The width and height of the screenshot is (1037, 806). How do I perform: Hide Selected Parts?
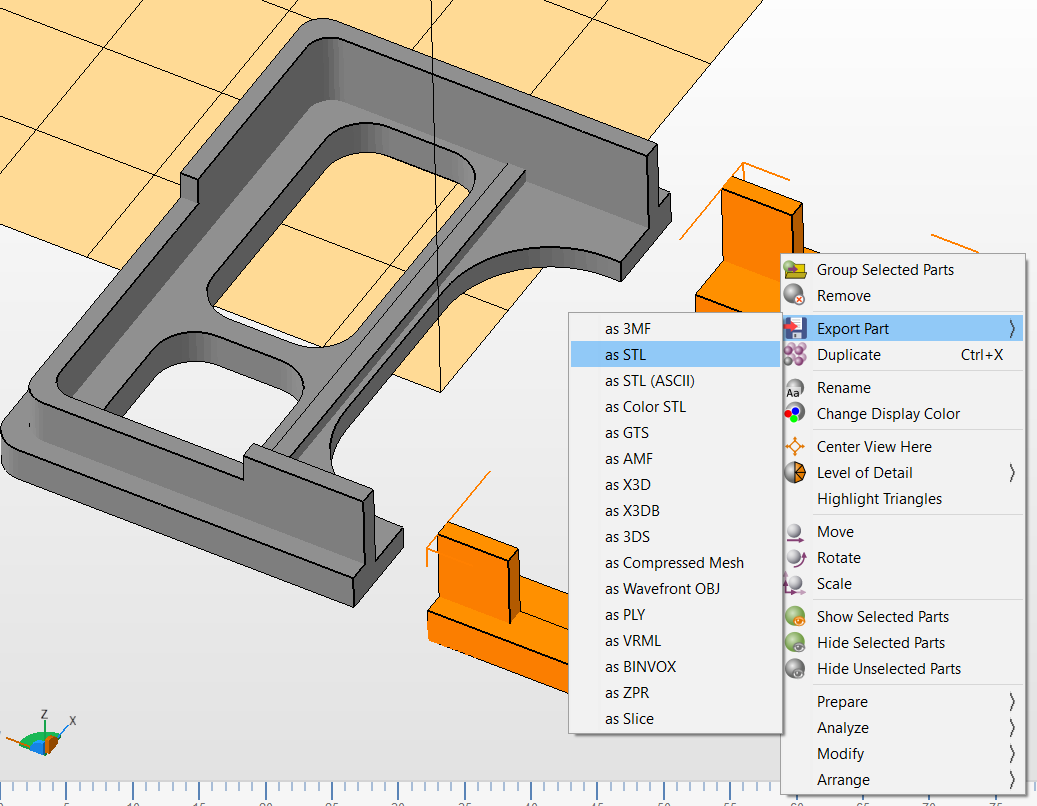[x=880, y=643]
